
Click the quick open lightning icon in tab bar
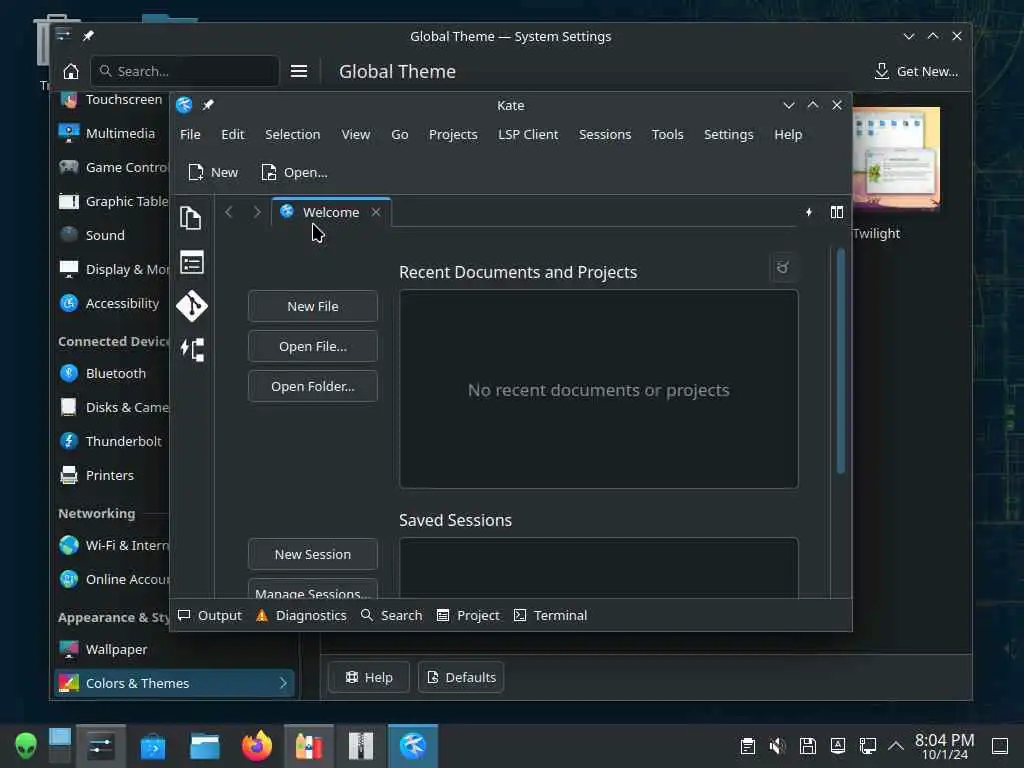point(808,212)
